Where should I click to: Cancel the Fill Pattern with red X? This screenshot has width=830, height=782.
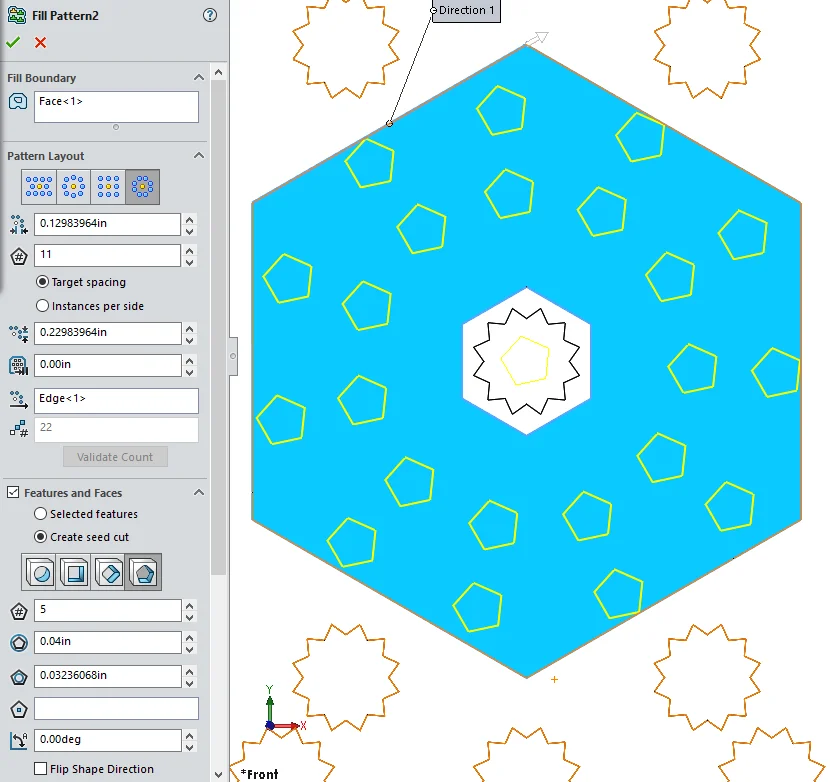click(40, 42)
